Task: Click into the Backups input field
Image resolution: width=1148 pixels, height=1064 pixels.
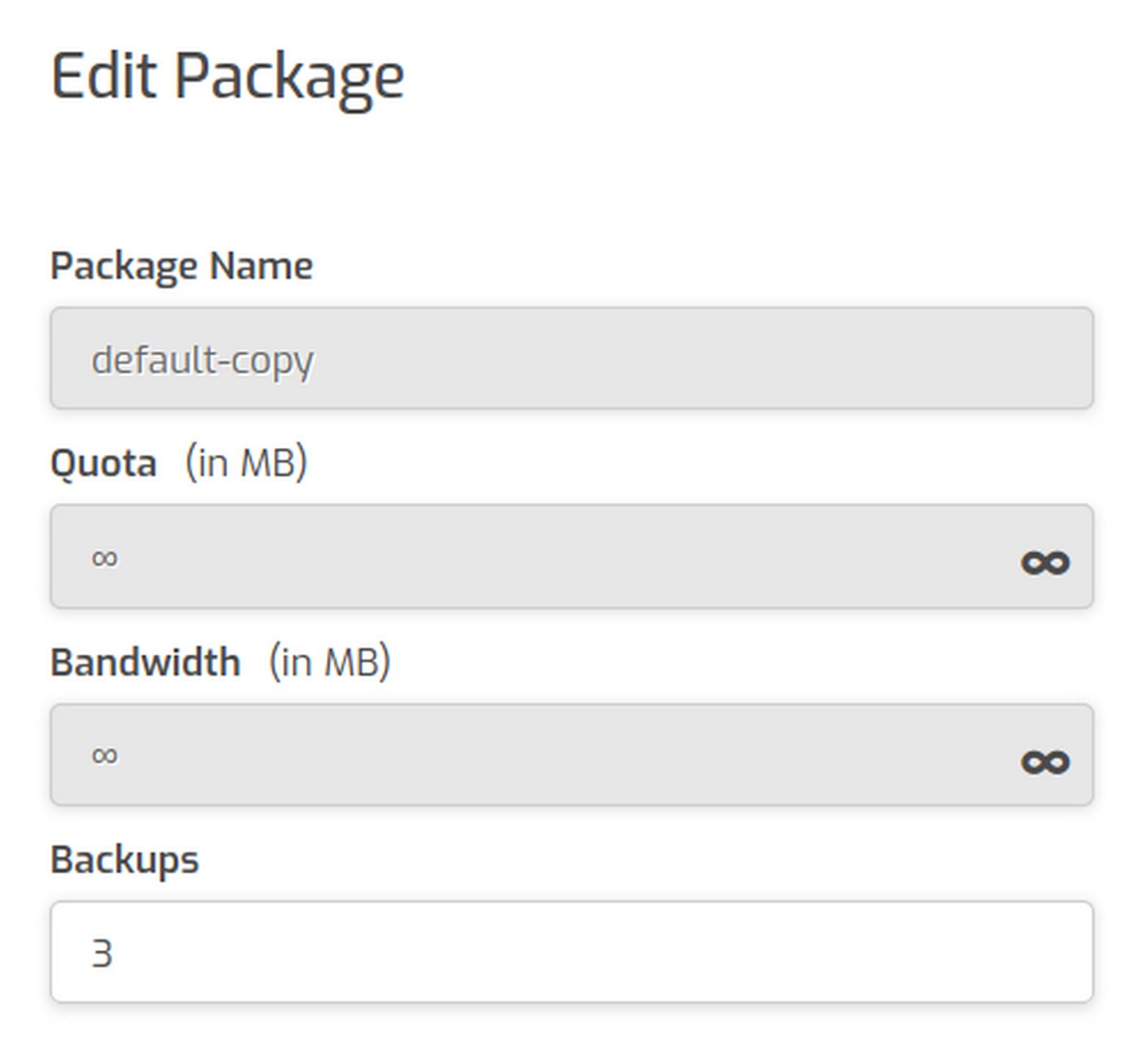Action: click(571, 952)
